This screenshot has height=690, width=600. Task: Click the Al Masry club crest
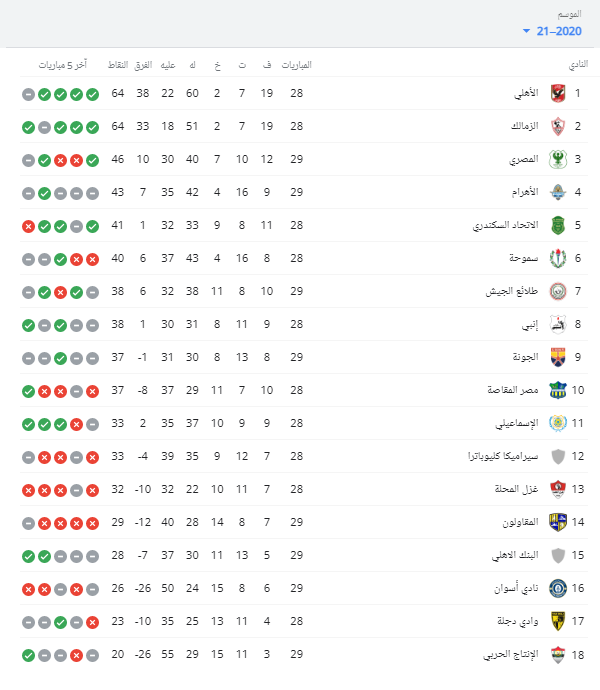tap(557, 160)
